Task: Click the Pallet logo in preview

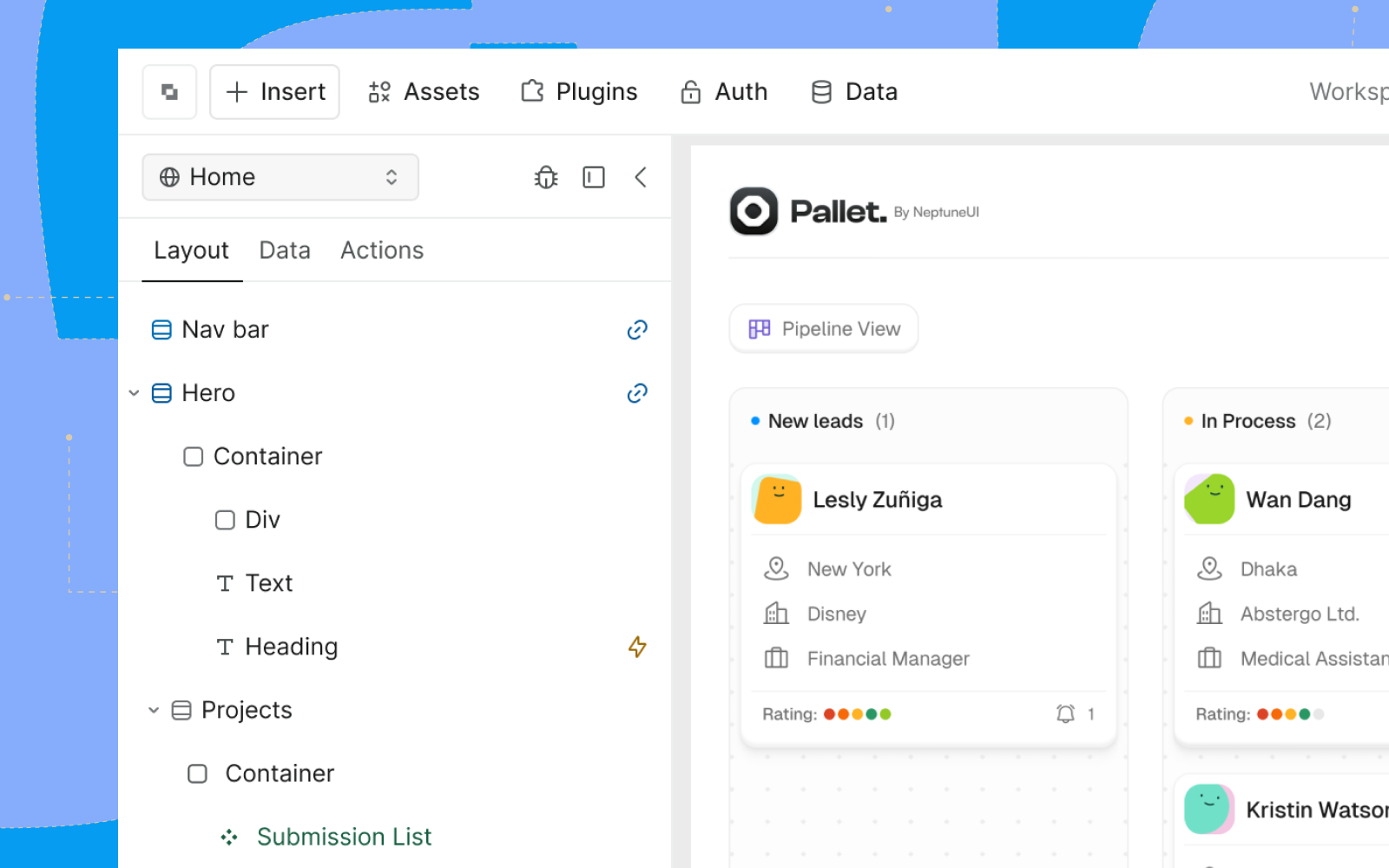Action: pos(754,211)
